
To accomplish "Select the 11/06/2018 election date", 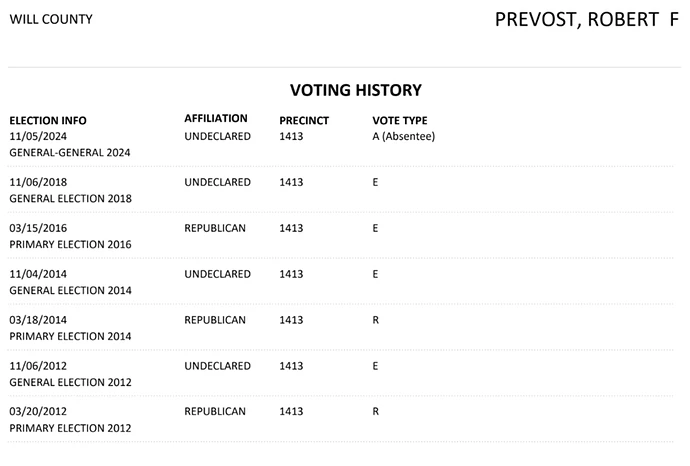I will pyautogui.click(x=38, y=182).
